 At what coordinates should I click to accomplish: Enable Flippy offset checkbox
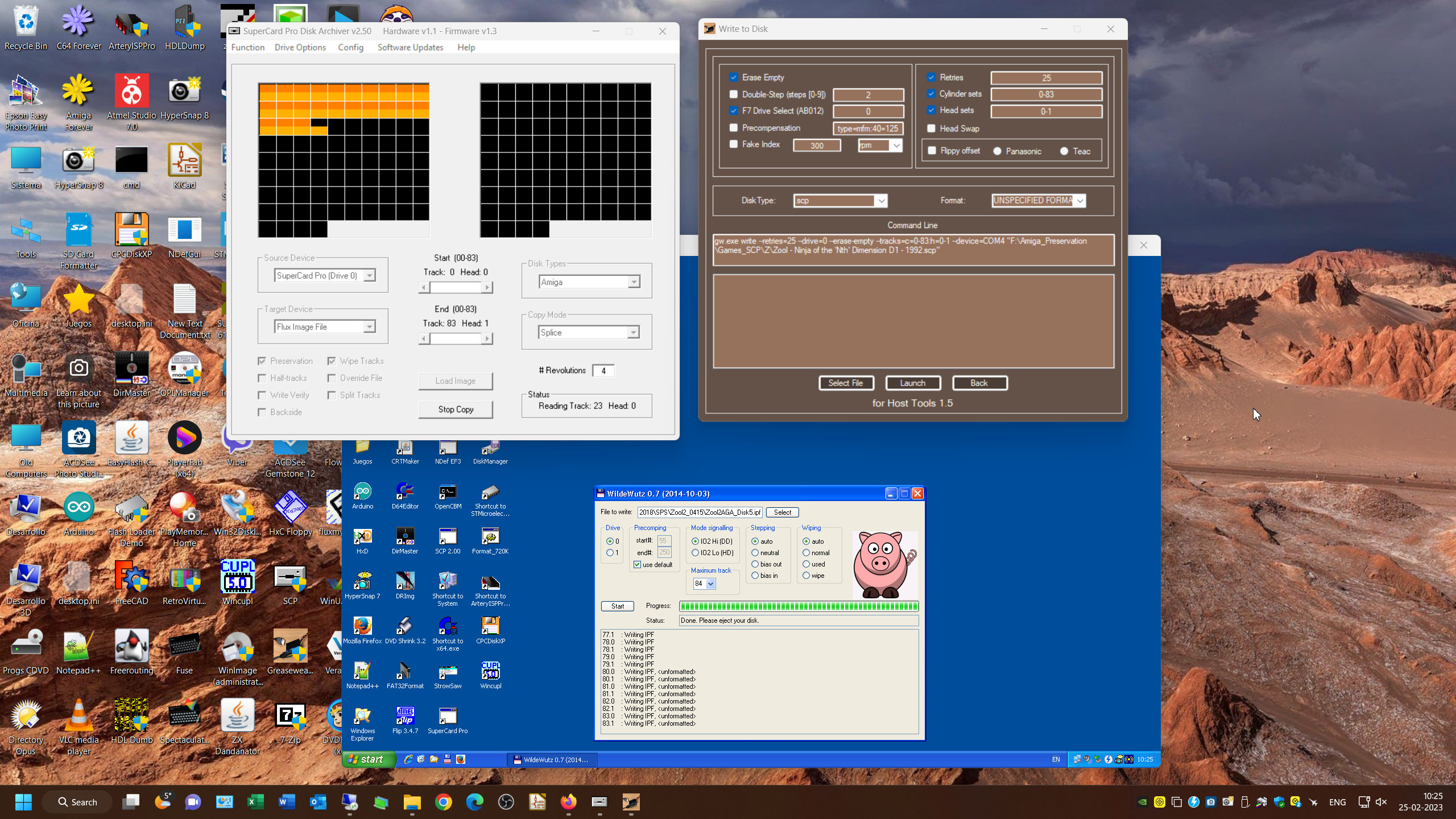(x=932, y=151)
